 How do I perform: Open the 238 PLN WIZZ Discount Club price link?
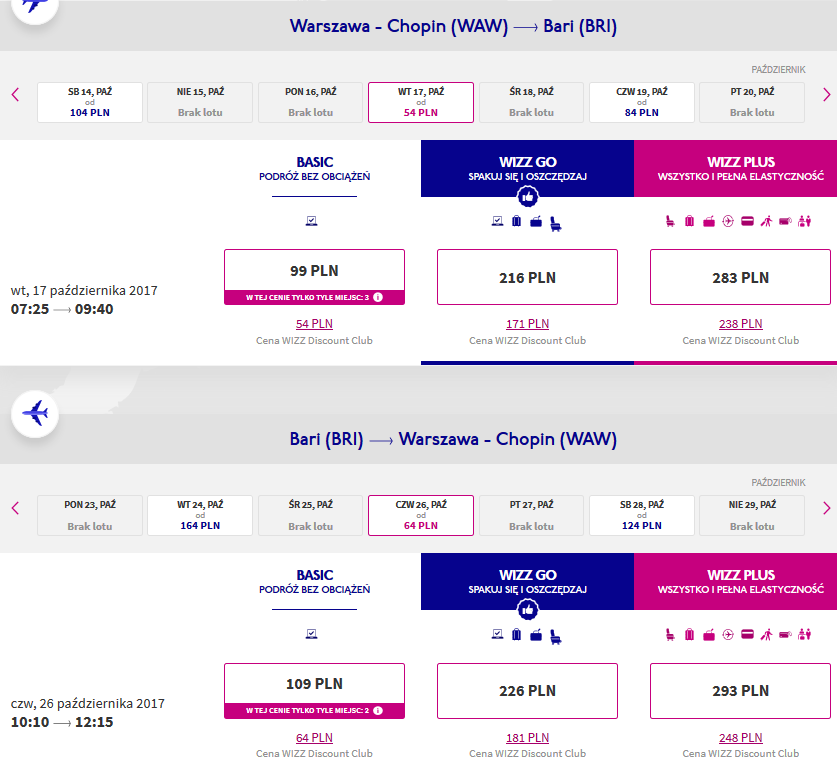(740, 324)
